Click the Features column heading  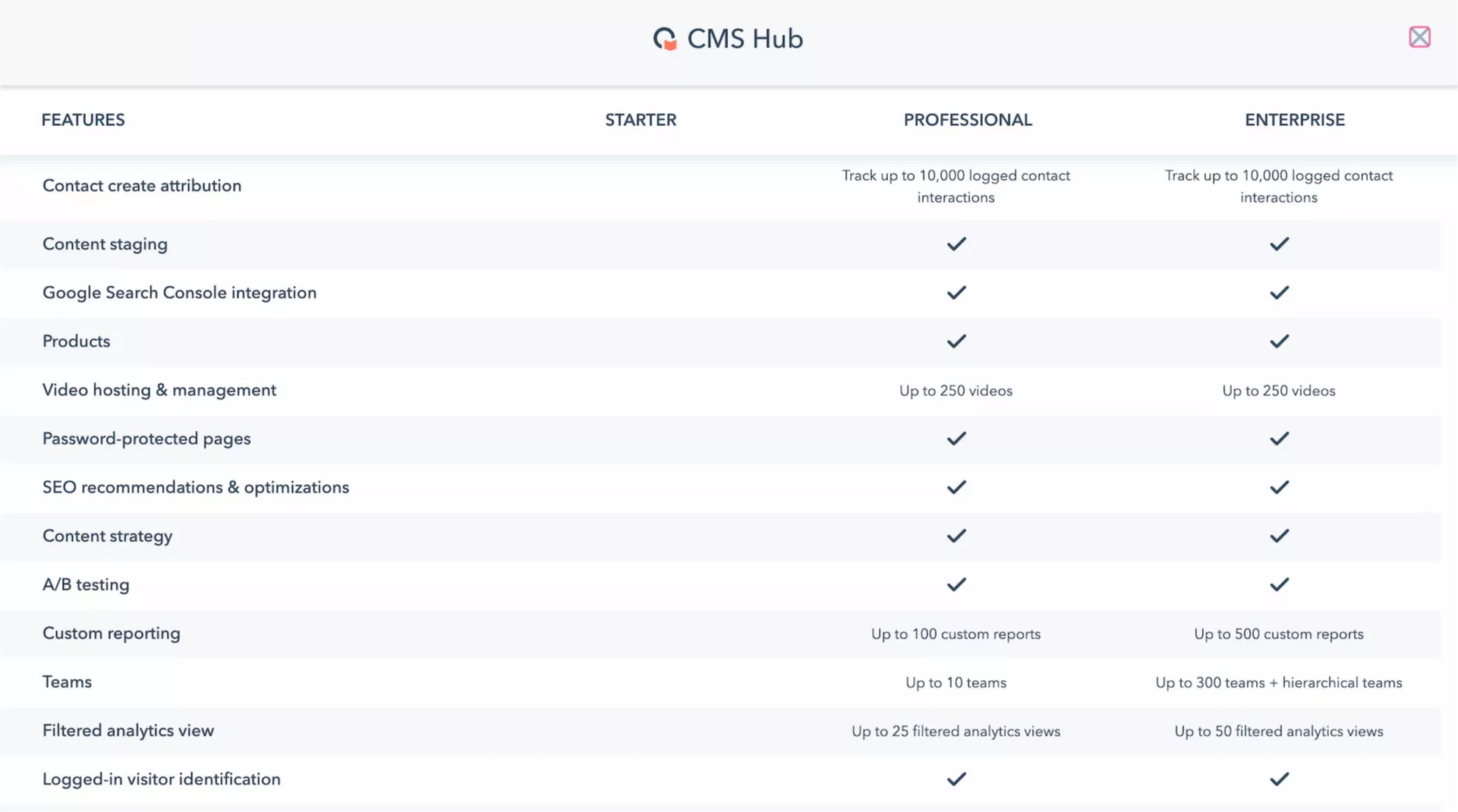83,120
